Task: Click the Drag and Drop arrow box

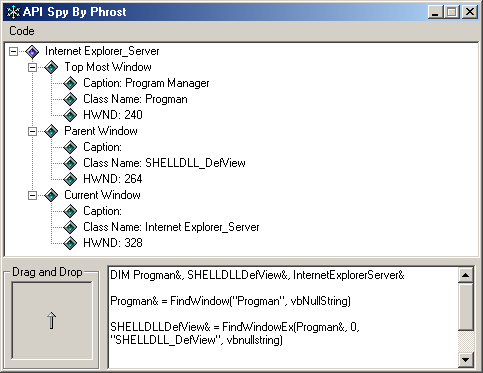Action: click(x=52, y=321)
